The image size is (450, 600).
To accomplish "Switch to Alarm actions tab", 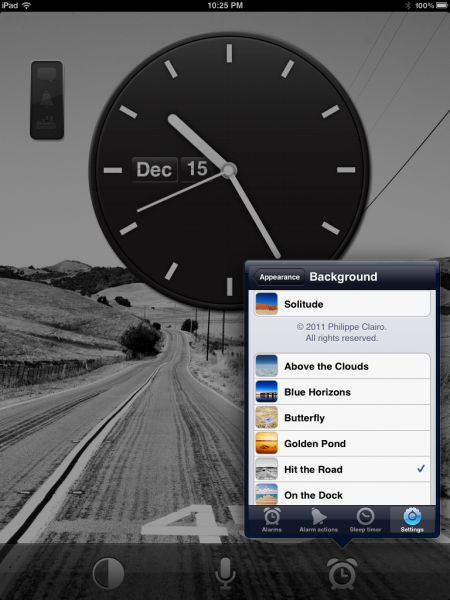I will click(x=318, y=520).
